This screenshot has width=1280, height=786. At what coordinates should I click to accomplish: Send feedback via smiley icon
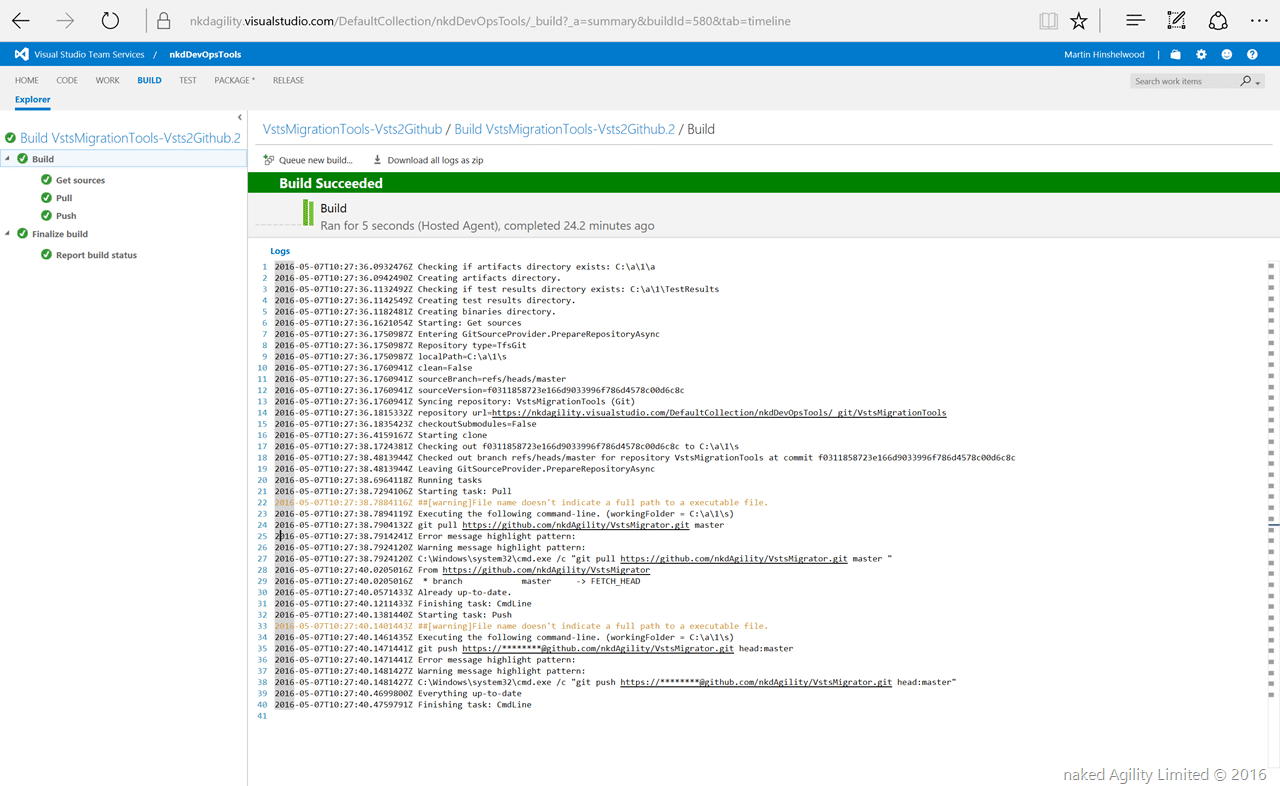[x=1227, y=55]
